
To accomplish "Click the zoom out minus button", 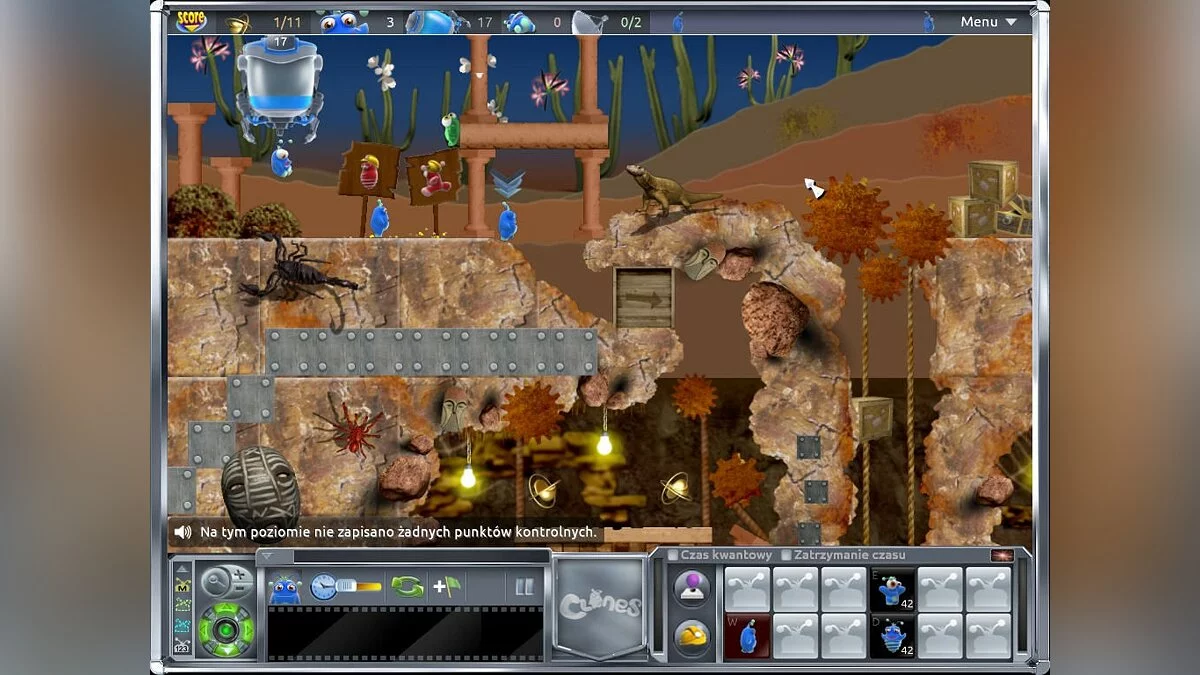I will [x=242, y=590].
